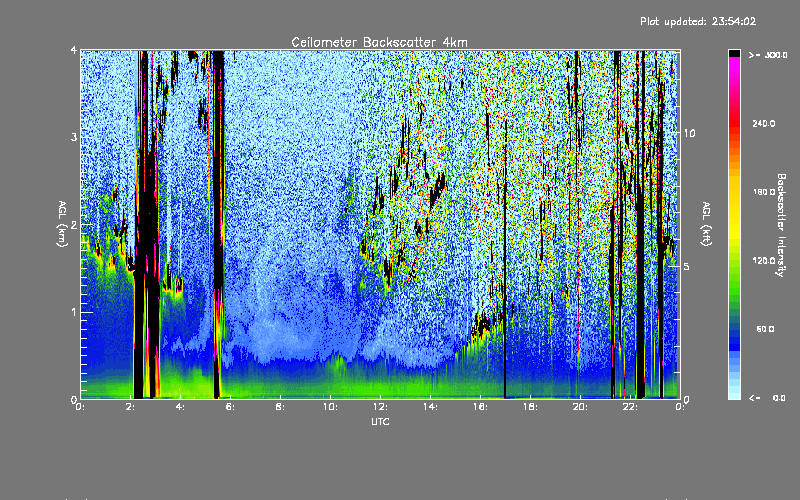This screenshot has height=500, width=800.
Task: Click the '12:' tick on the UTC axis
Action: point(380,407)
